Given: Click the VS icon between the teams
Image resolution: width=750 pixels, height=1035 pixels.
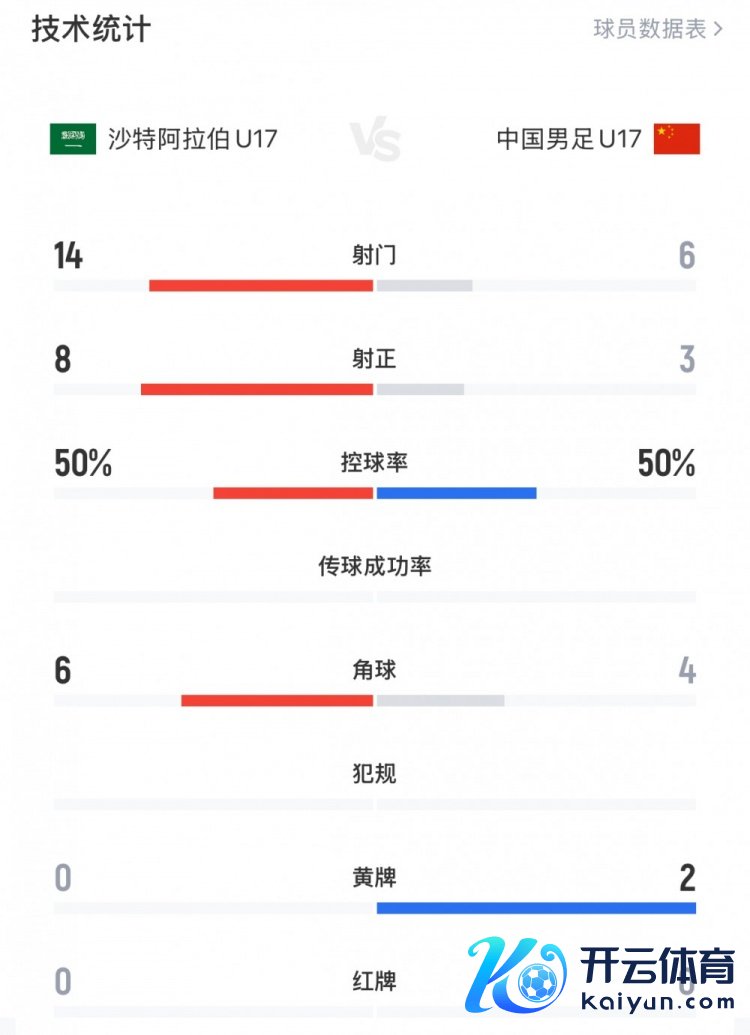Looking at the screenshot, I should coord(375,141).
